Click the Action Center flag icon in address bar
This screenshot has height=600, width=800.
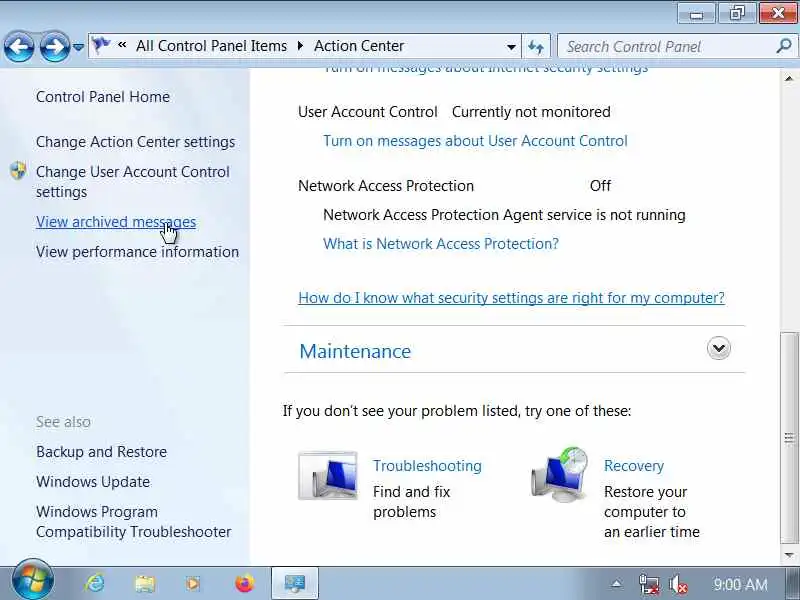[x=101, y=45]
